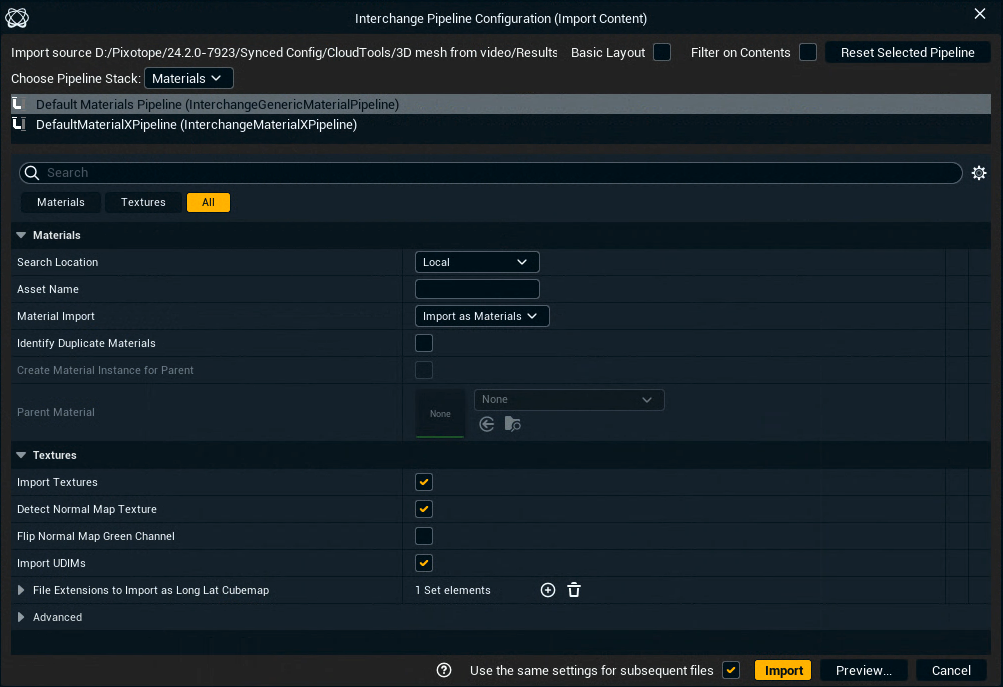Click the trash icon to empty set
Image resolution: width=1003 pixels, height=687 pixels.
point(574,590)
